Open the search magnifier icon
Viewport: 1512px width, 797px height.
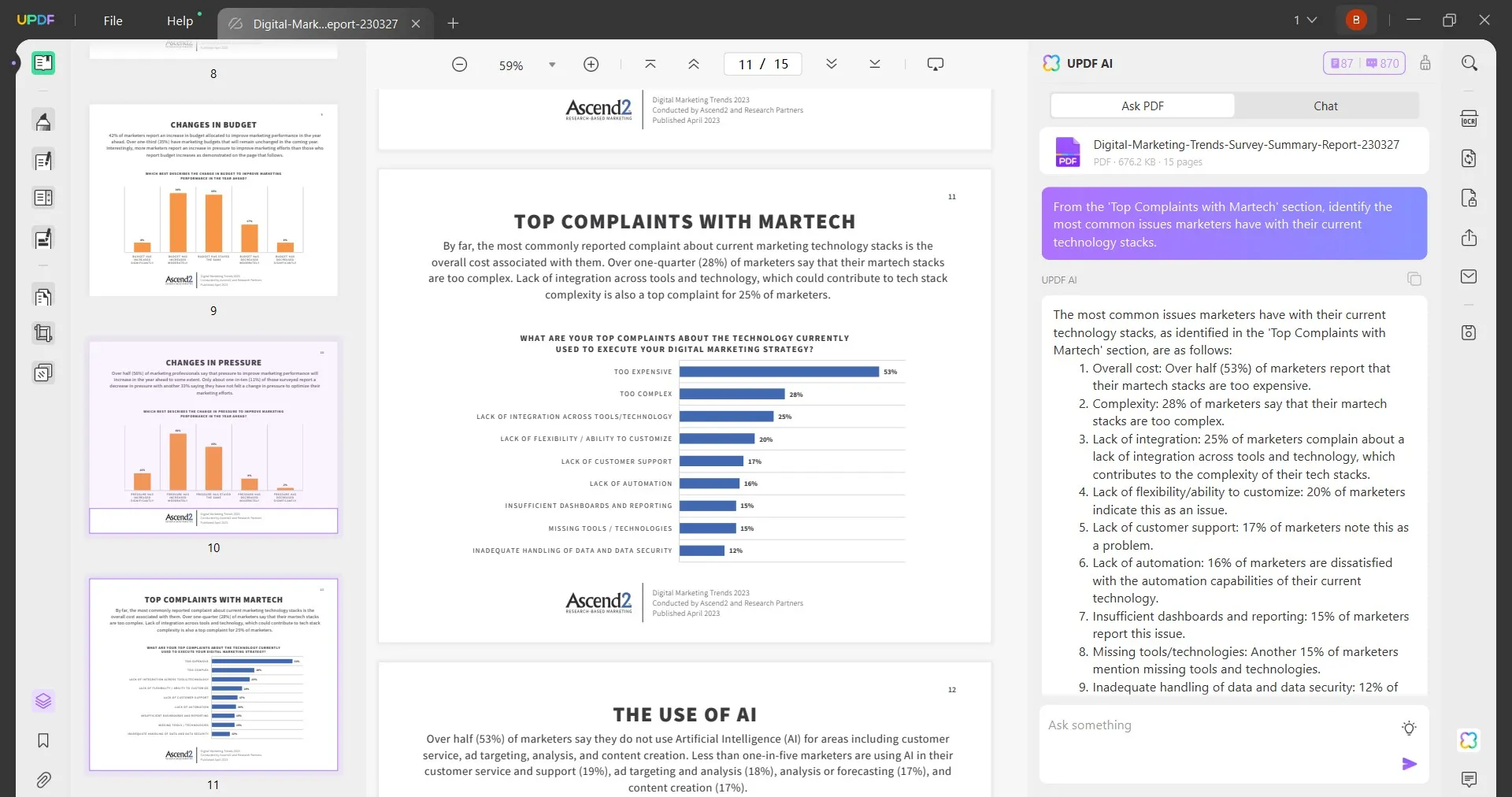point(1469,63)
